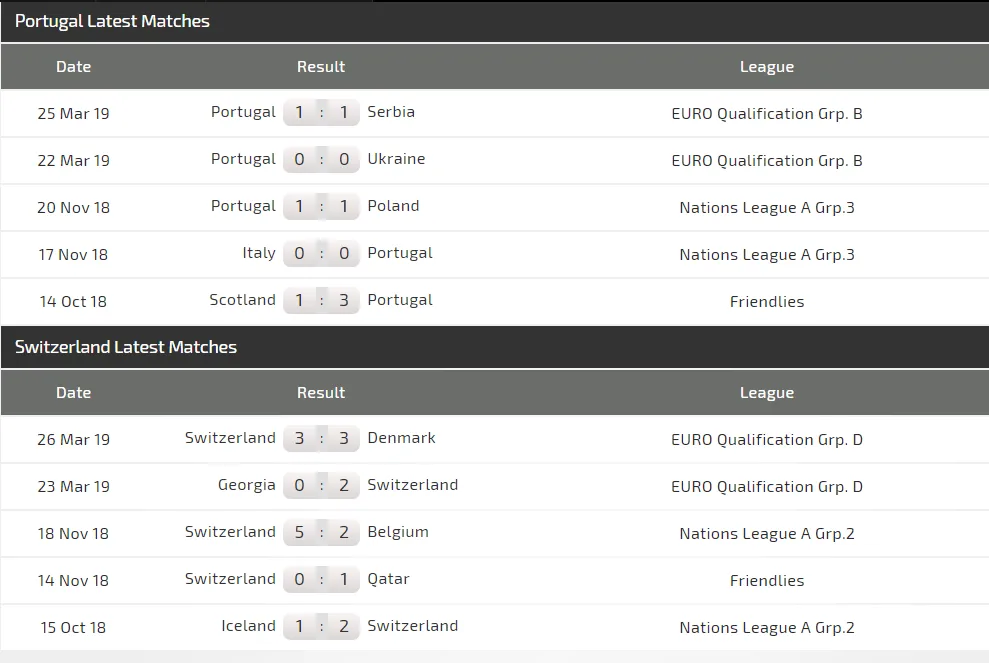989x663 pixels.
Task: Click the League column header in Switzerland table
Action: (766, 393)
